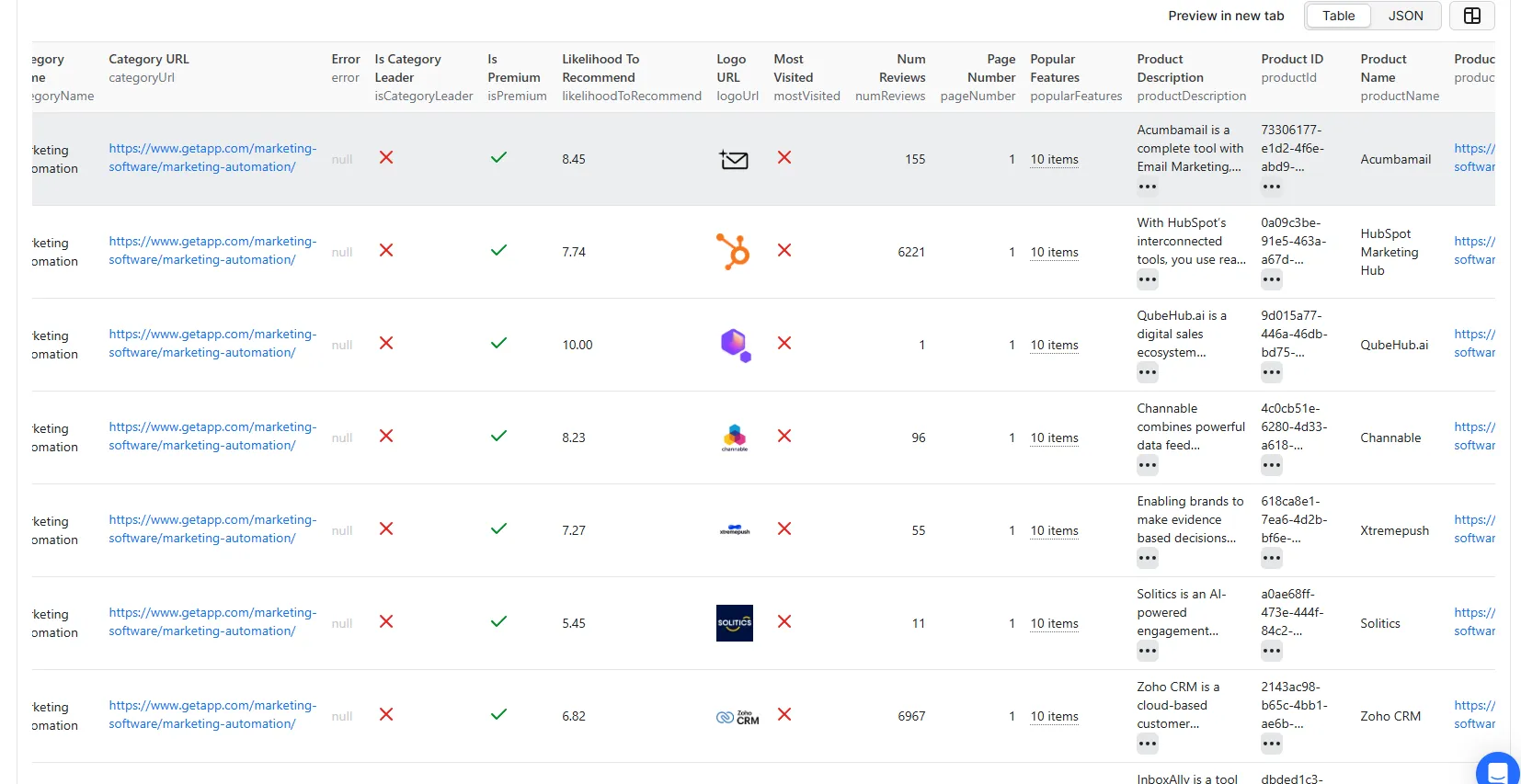Switch to the JSON view tab
Viewport: 1521px width, 784px height.
(x=1404, y=16)
